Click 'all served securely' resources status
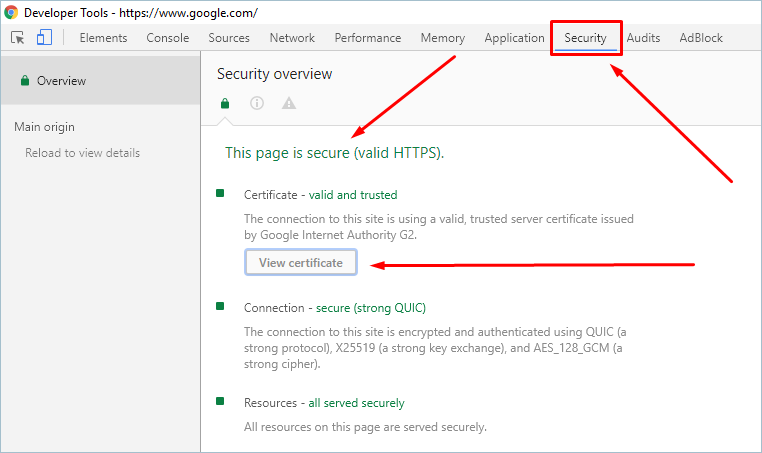 (356, 403)
